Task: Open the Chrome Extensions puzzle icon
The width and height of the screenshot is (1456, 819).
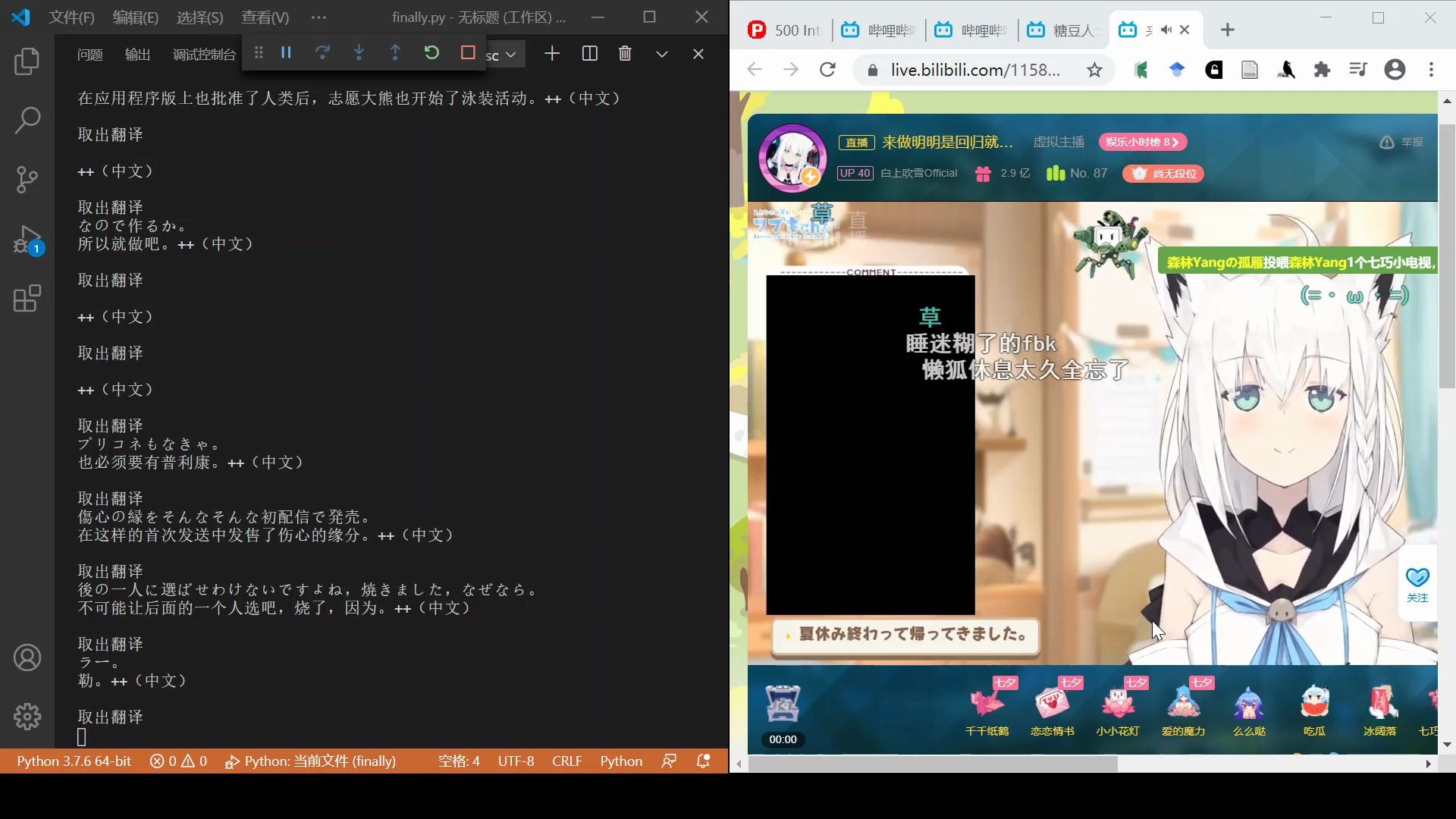Action: pos(1322,70)
